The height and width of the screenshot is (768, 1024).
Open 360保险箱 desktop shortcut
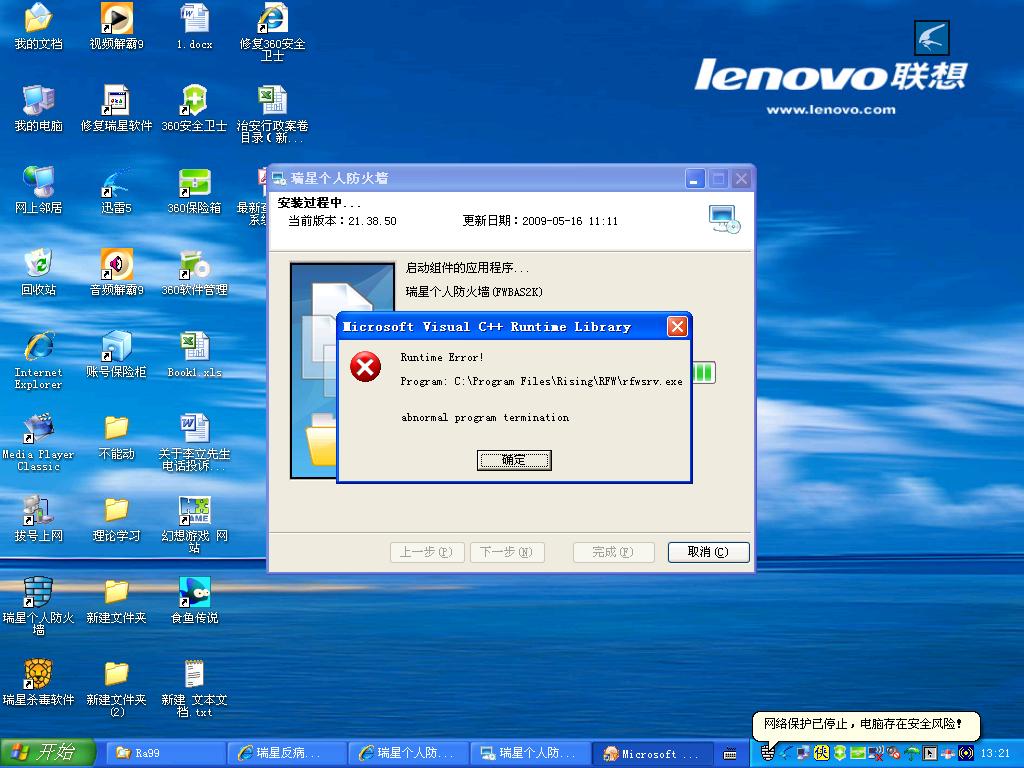(195, 190)
